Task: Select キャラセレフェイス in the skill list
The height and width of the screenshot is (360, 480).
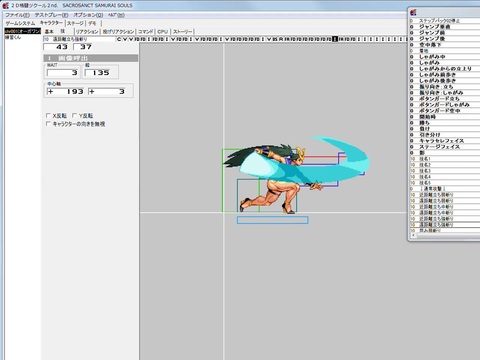Action: point(441,141)
